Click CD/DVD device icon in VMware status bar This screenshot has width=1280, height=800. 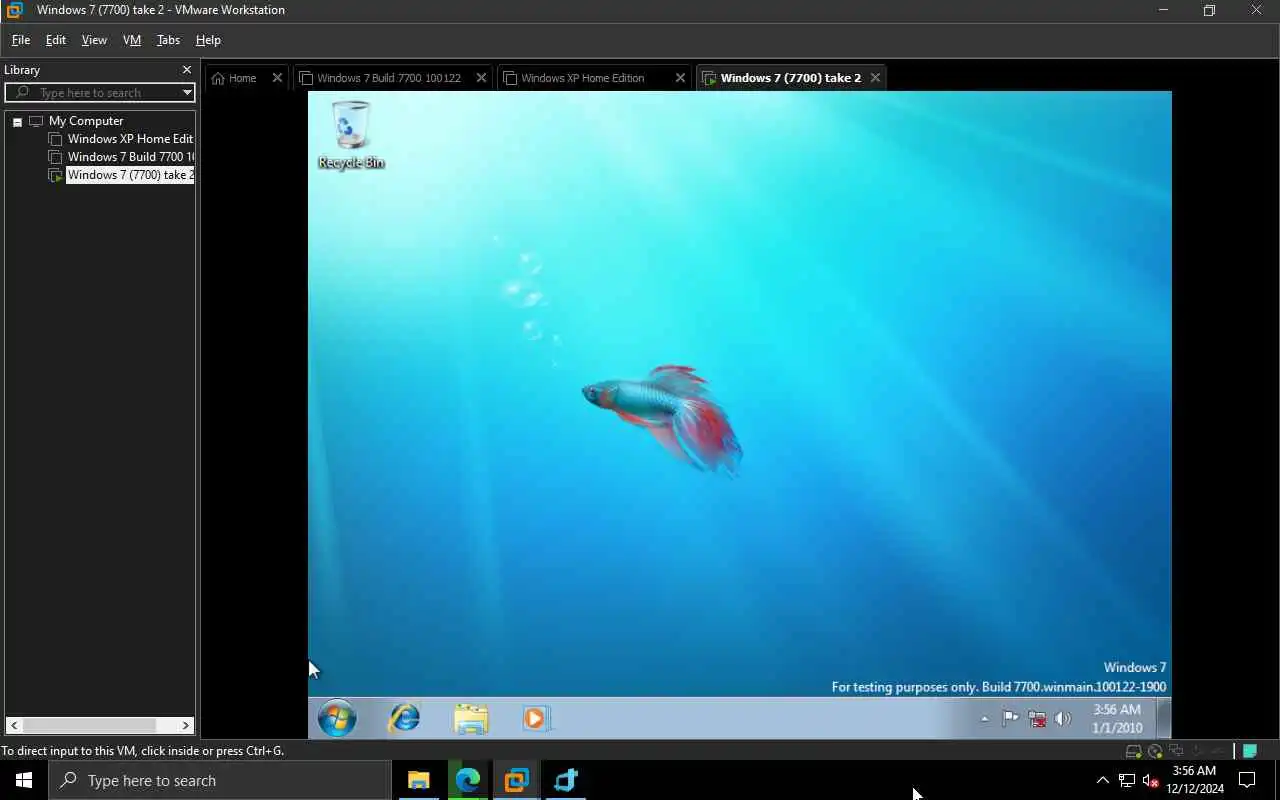tap(1155, 751)
